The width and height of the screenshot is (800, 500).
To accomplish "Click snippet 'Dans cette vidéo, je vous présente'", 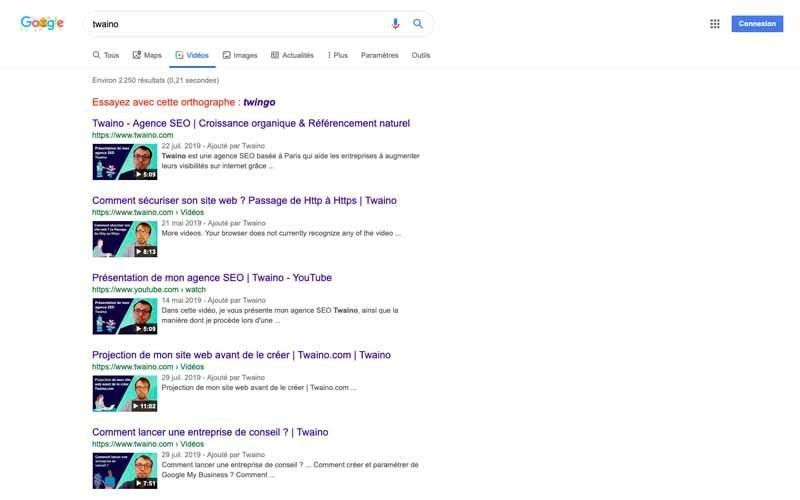I will tap(280, 315).
